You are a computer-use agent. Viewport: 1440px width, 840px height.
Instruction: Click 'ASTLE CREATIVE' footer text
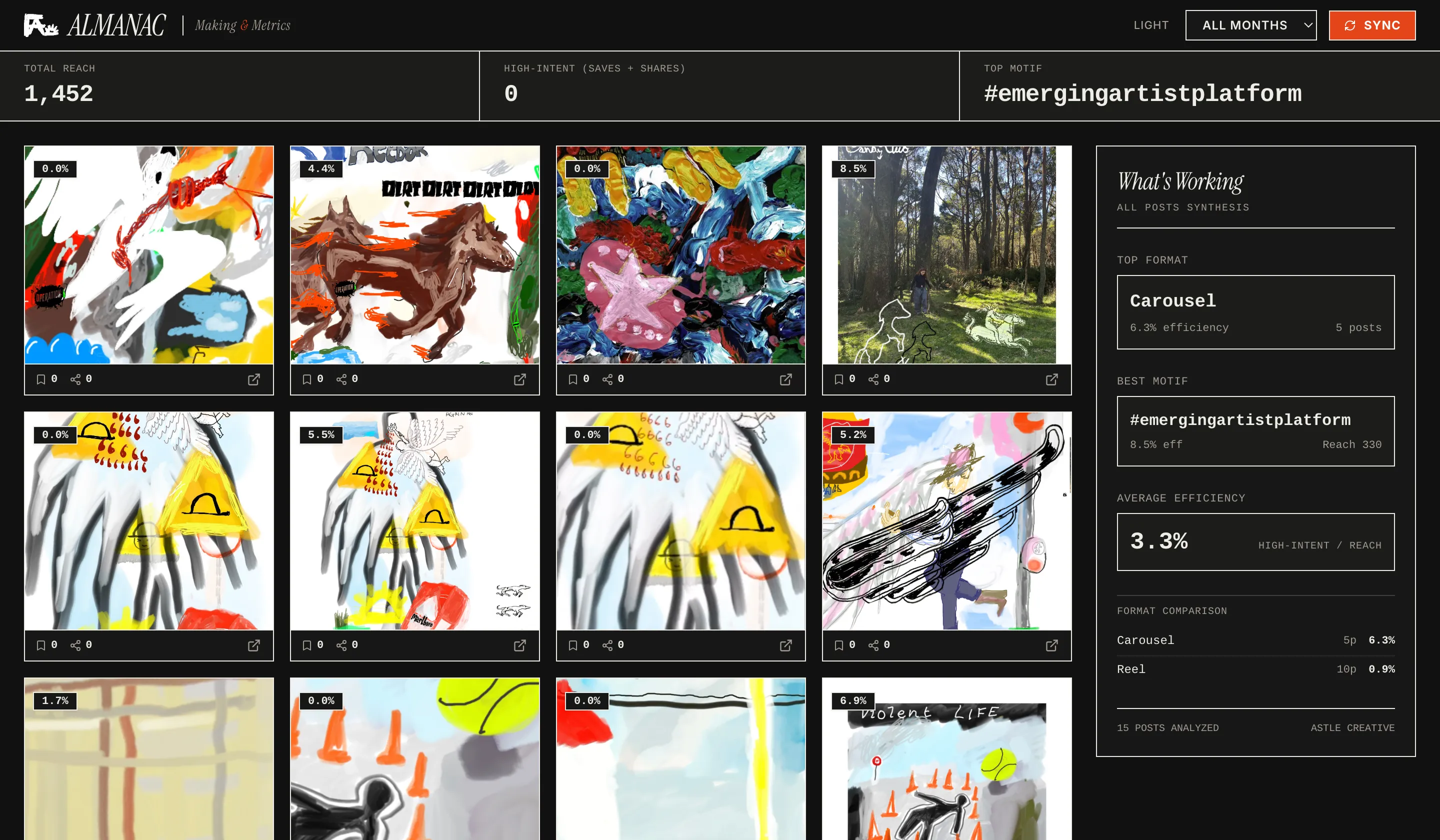click(1352, 728)
